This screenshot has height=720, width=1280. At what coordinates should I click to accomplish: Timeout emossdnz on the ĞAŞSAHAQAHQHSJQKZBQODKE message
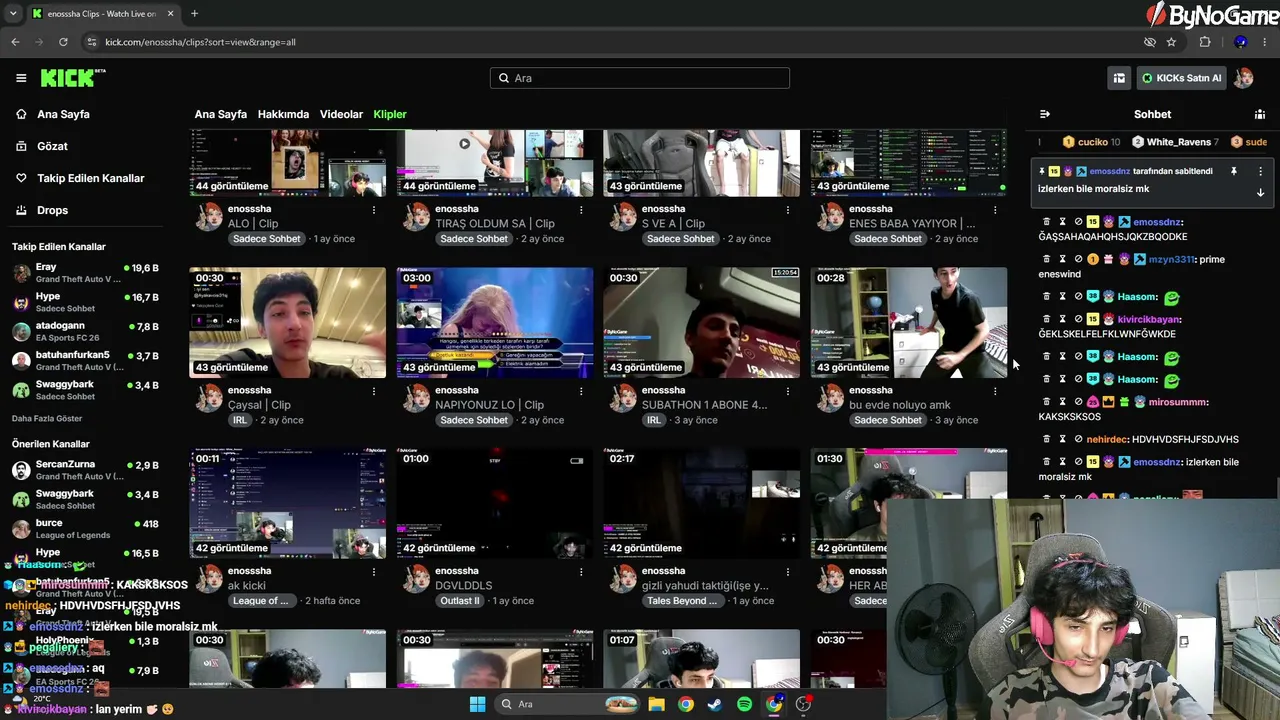tap(1062, 222)
